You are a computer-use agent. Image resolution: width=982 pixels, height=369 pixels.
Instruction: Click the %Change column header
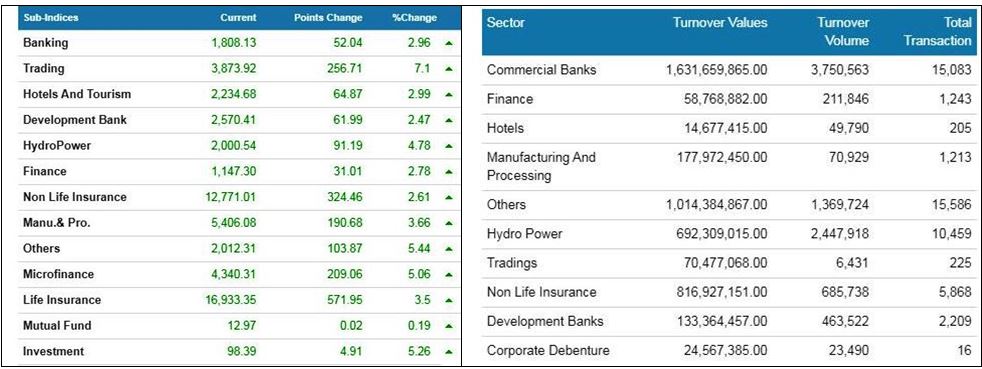415,18
